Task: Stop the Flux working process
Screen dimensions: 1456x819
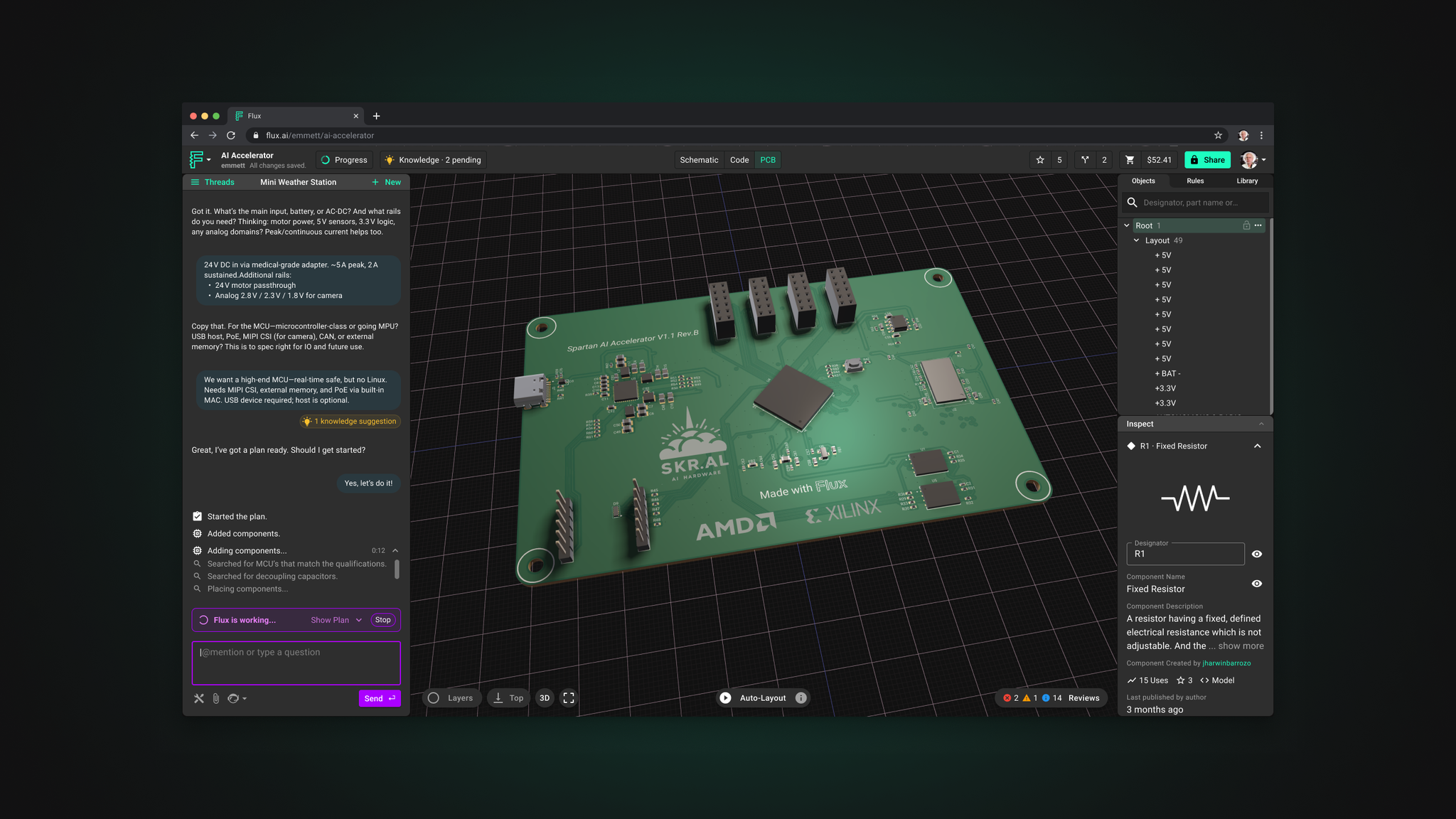Action: click(x=382, y=620)
